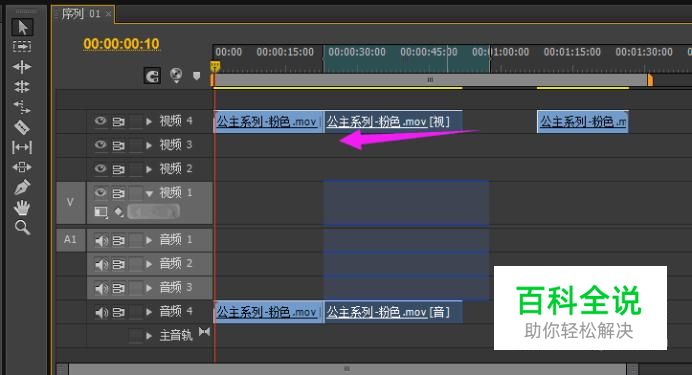Click keyframe navigator control under 视频 1
692x375 pixels.
(154, 212)
